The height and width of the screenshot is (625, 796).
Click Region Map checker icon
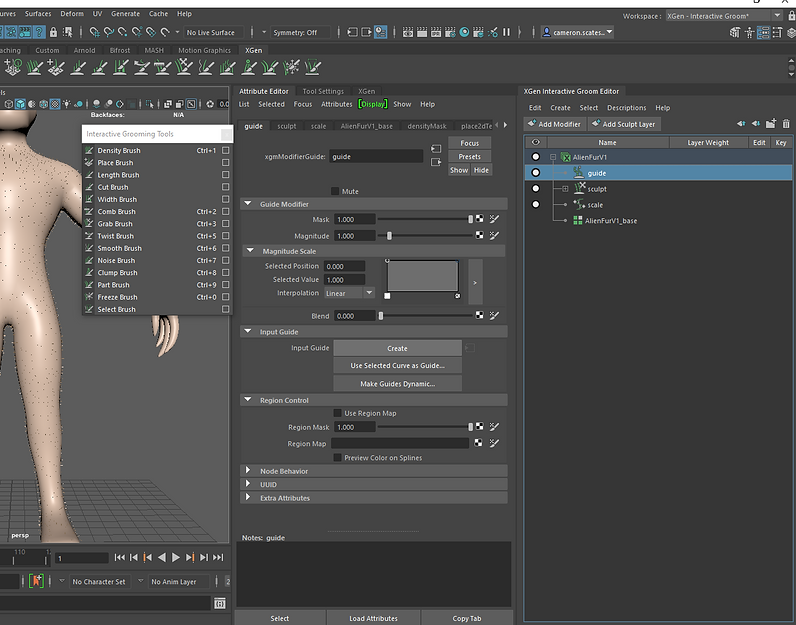(478, 443)
